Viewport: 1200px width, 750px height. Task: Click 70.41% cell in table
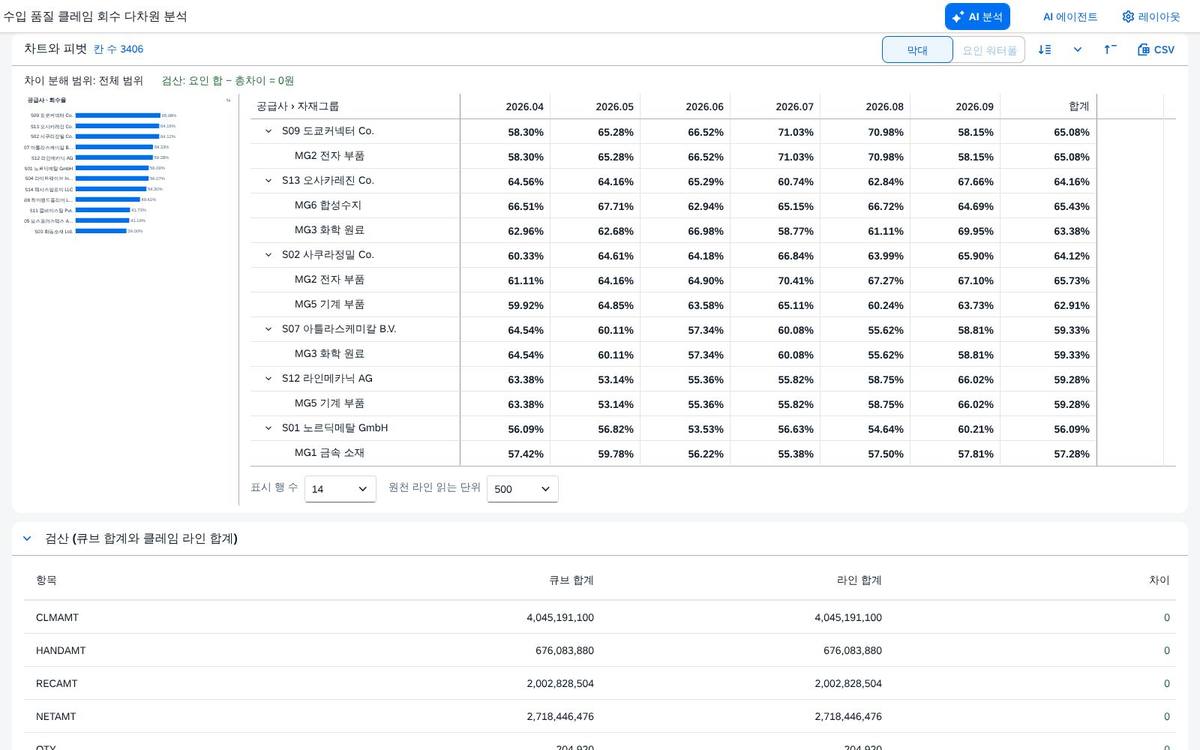pyautogui.click(x=796, y=281)
